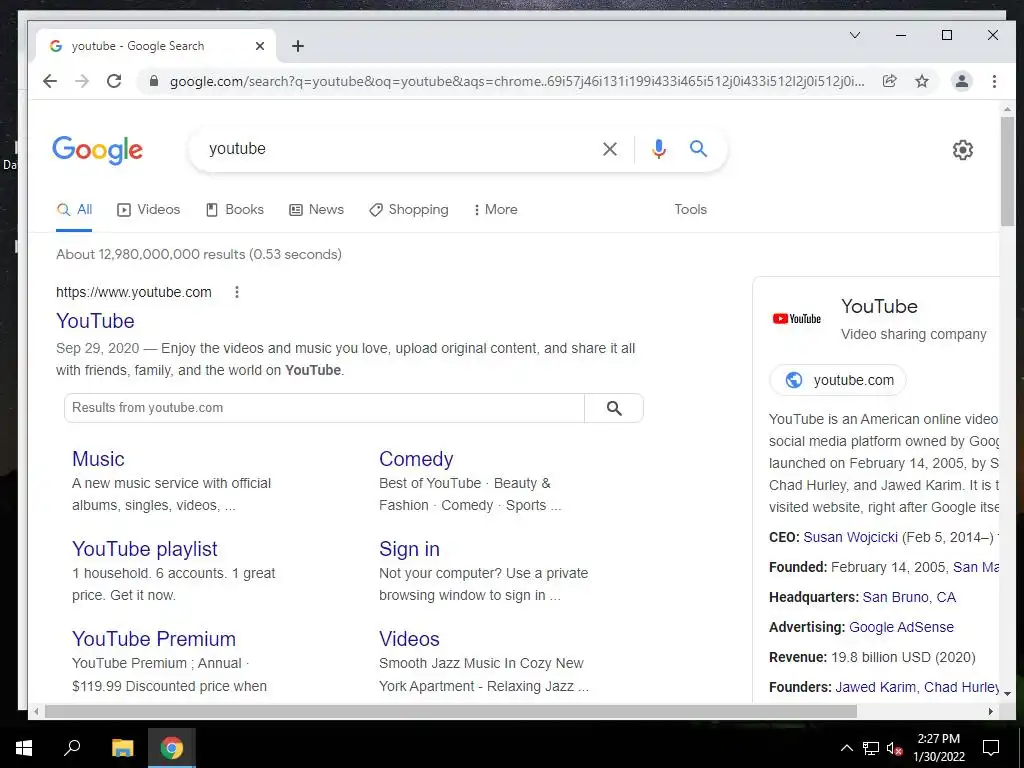The height and width of the screenshot is (768, 1024).
Task: Open the Videos sitelink
Action: point(409,639)
